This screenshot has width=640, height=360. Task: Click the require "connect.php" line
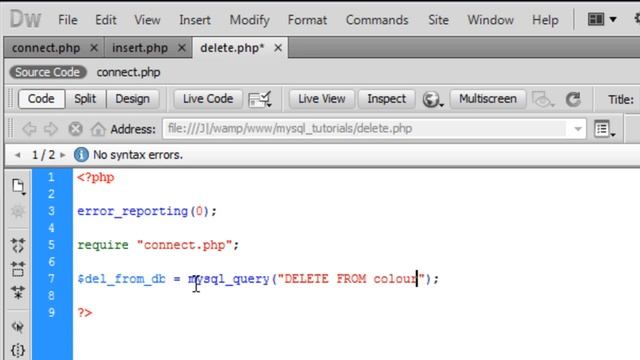[x=158, y=245]
